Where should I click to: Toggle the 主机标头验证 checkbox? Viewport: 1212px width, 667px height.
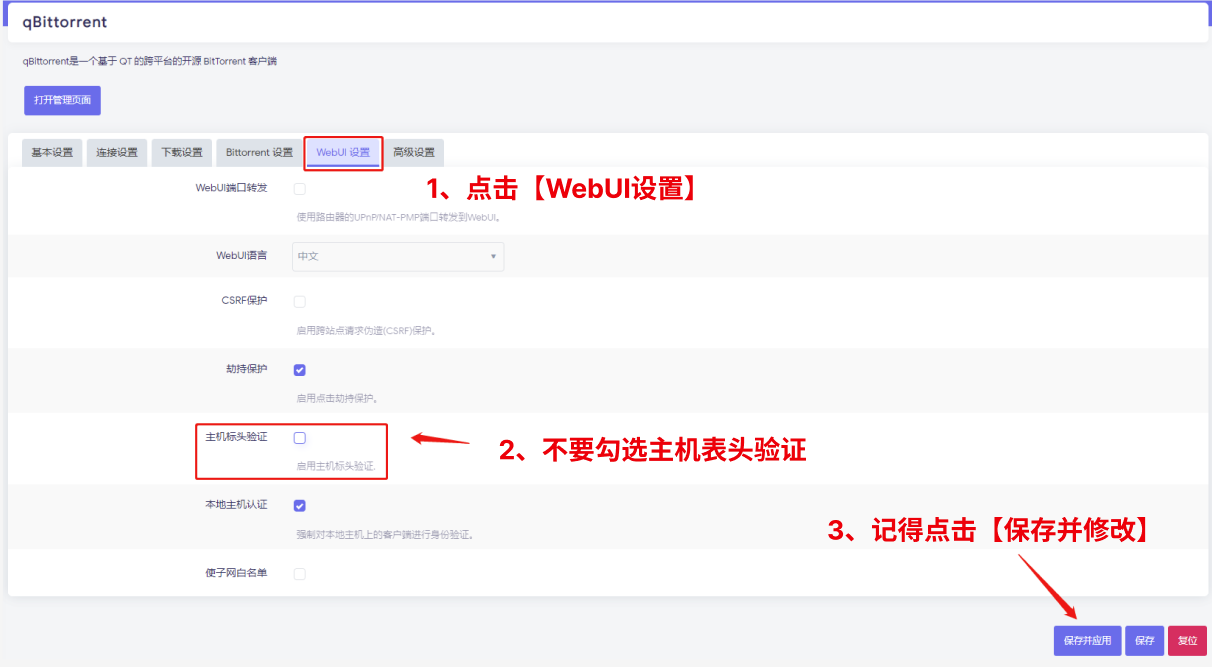300,437
